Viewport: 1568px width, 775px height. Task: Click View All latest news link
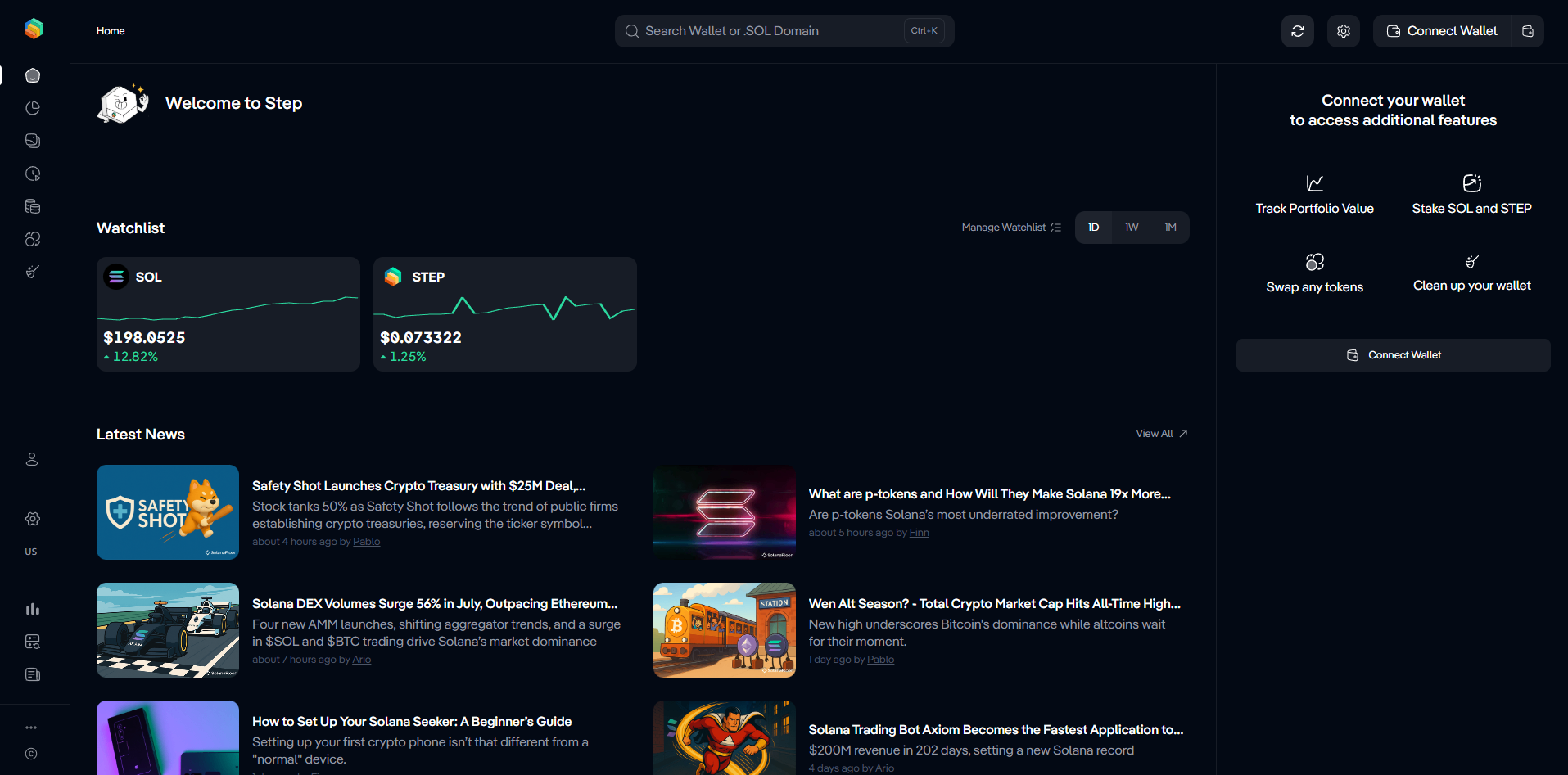pyautogui.click(x=1160, y=434)
